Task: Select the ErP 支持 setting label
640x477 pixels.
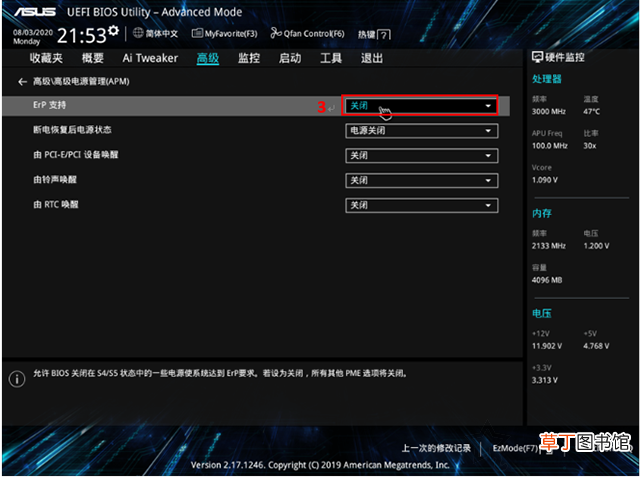Action: tap(49, 105)
